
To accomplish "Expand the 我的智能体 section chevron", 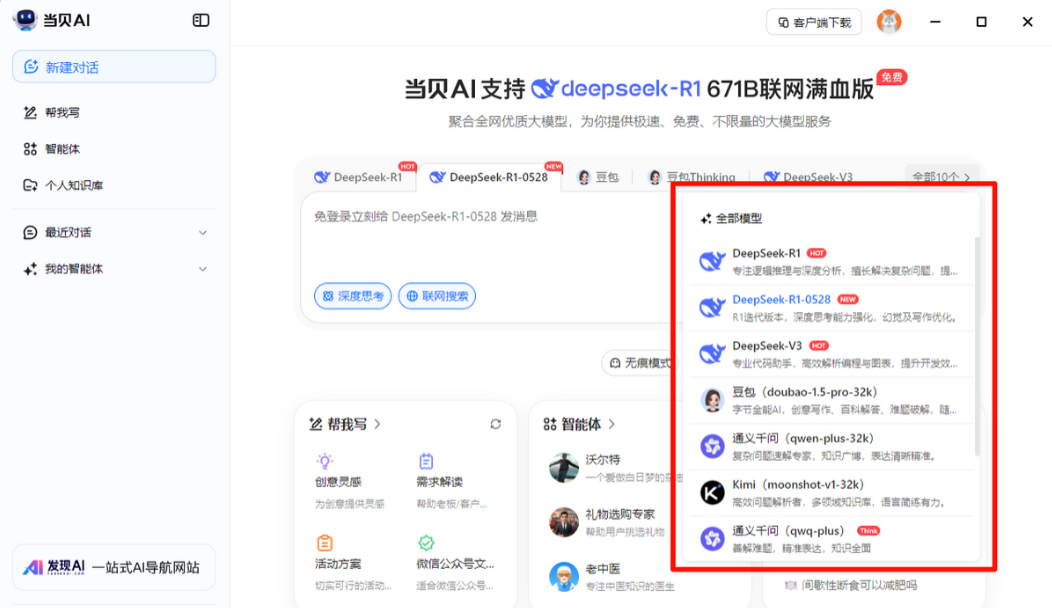I will coord(203,269).
